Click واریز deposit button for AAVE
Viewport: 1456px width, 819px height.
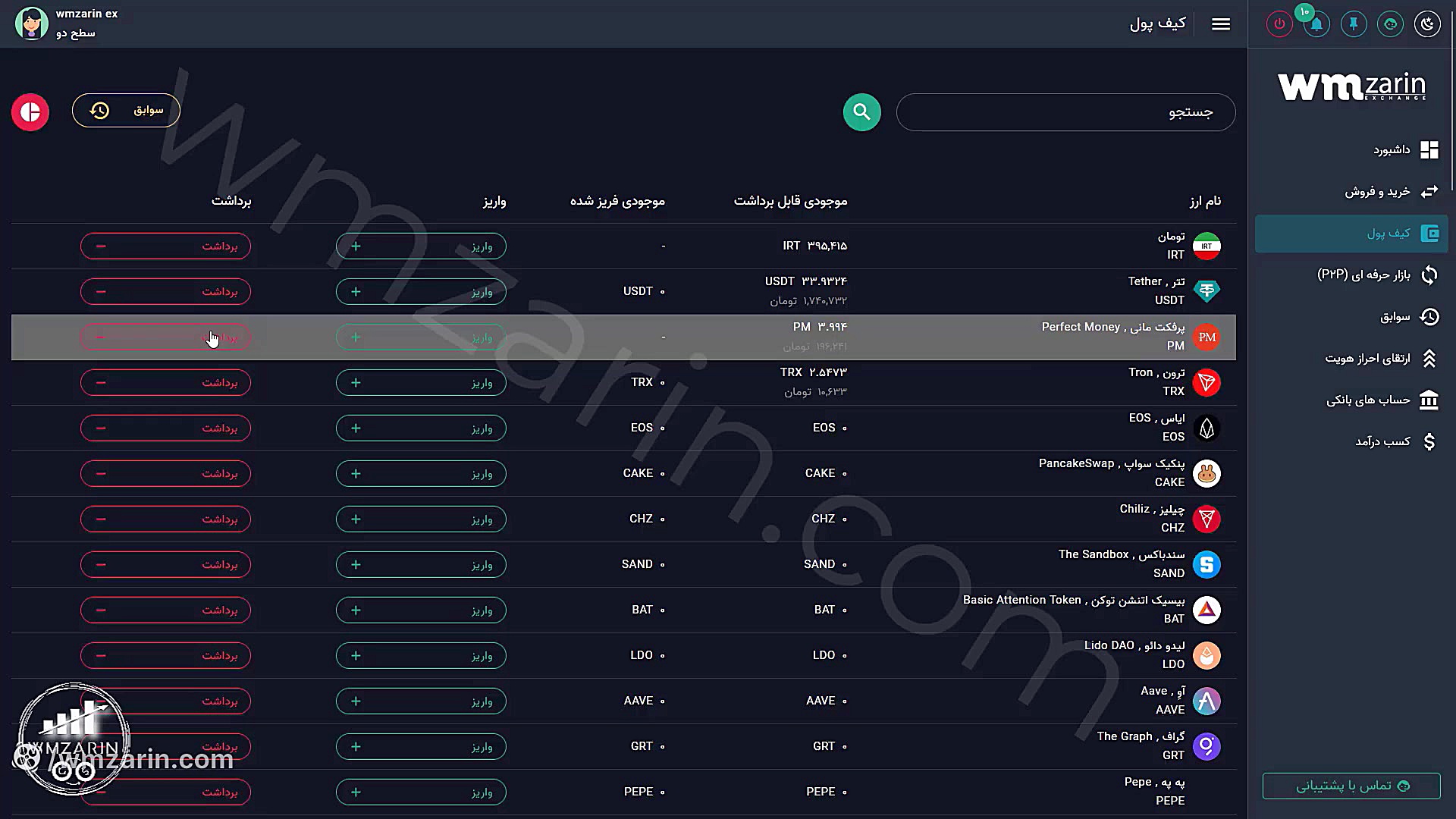click(x=421, y=701)
